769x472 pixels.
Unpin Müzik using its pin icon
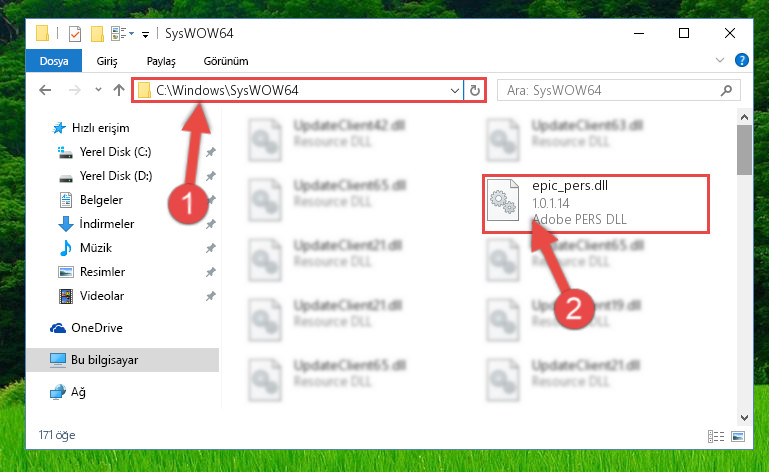click(x=210, y=248)
